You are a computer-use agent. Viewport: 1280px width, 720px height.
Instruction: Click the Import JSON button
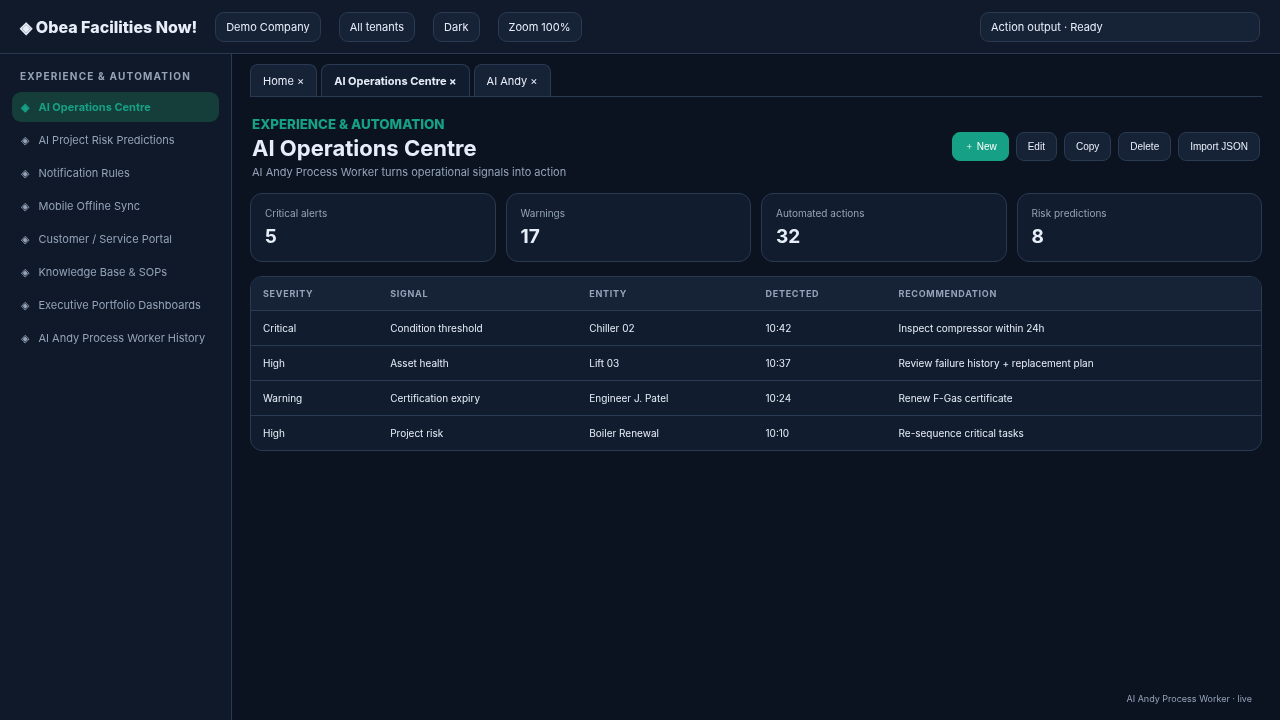pyautogui.click(x=1219, y=146)
